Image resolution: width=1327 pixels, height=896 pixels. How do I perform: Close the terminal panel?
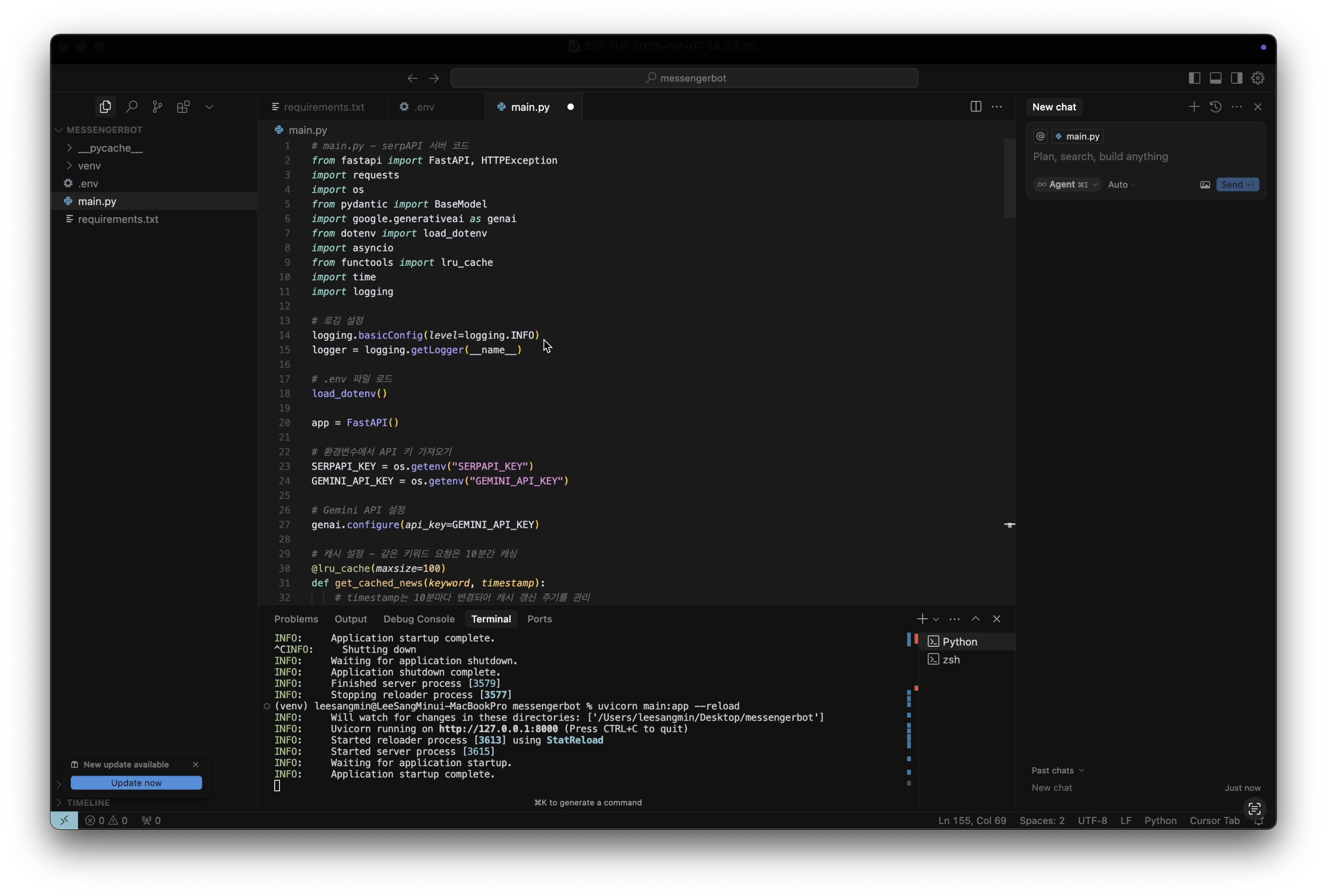[x=997, y=618]
